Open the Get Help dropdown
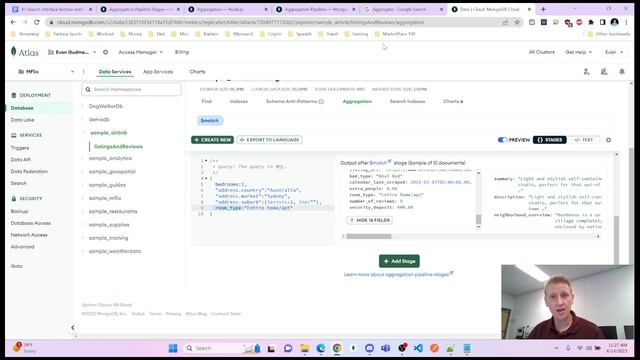The width and height of the screenshot is (640, 360). point(578,52)
